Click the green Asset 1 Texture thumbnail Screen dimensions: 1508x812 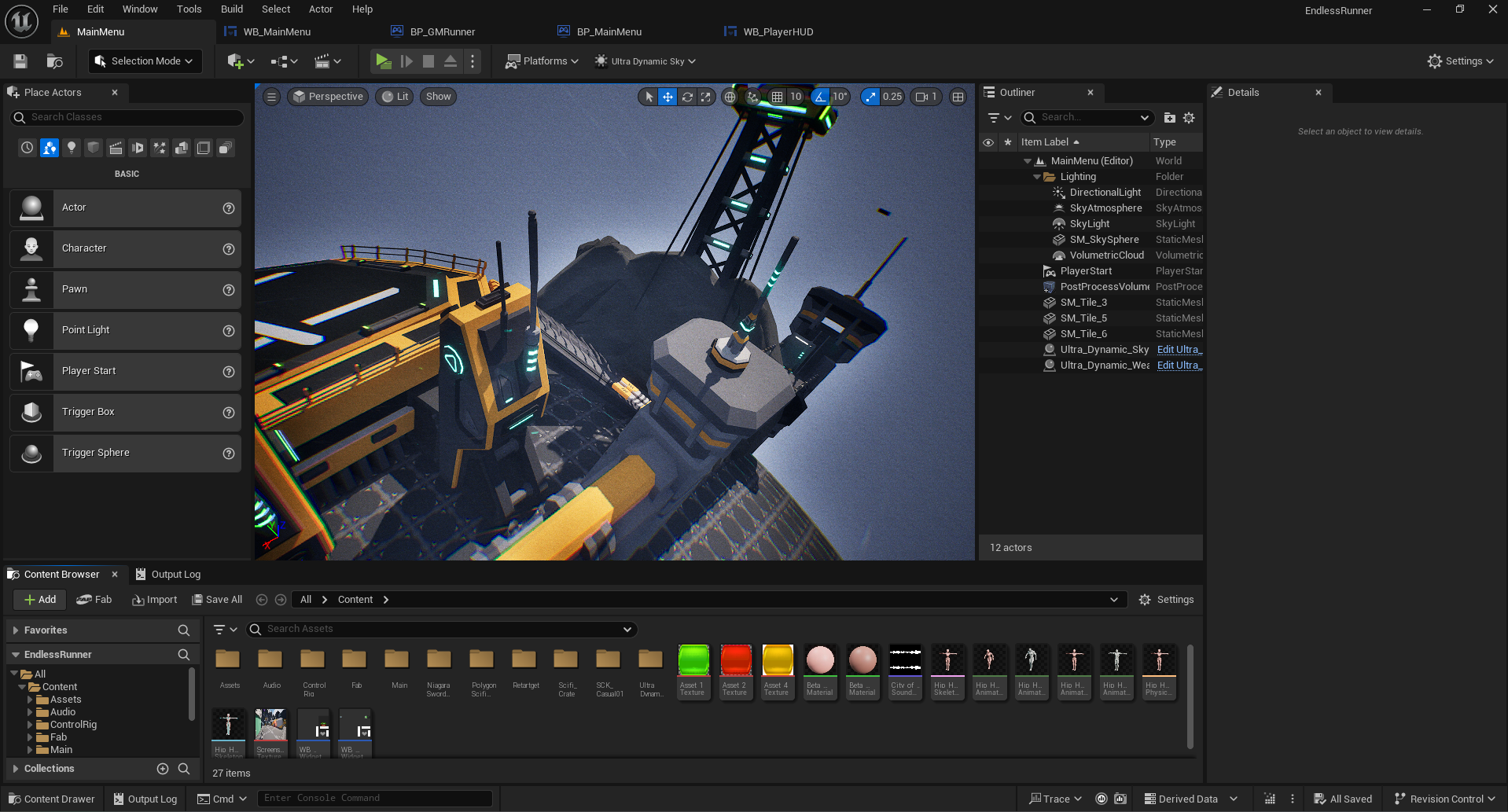point(693,661)
